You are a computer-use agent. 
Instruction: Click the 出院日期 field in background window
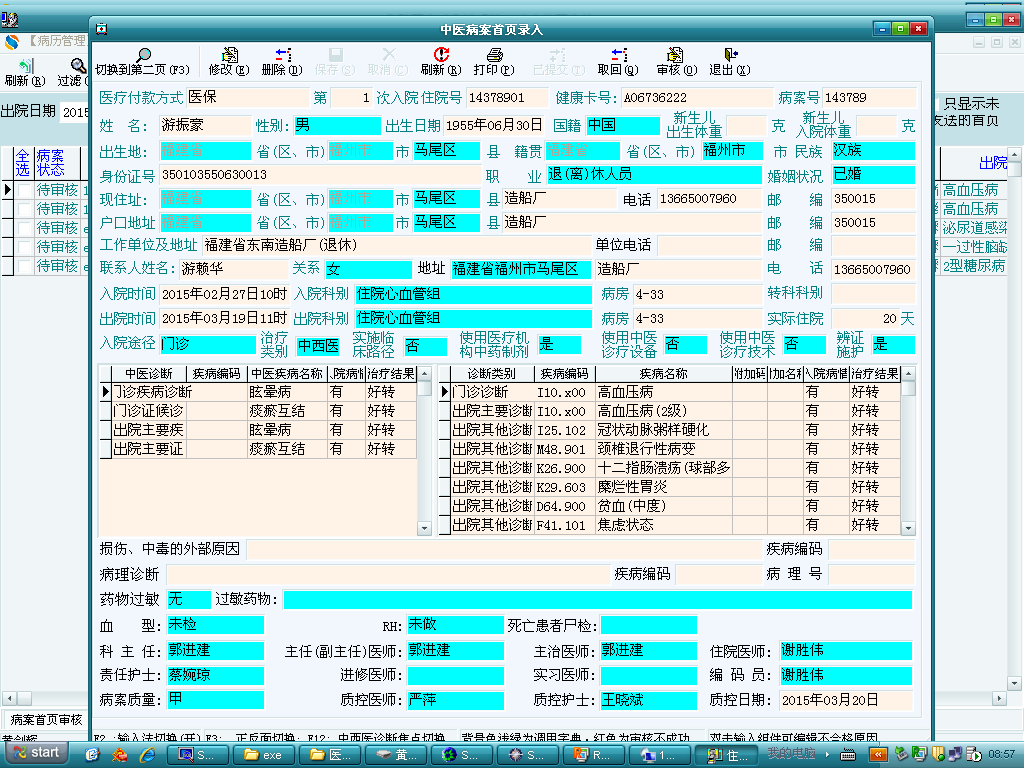(75, 112)
